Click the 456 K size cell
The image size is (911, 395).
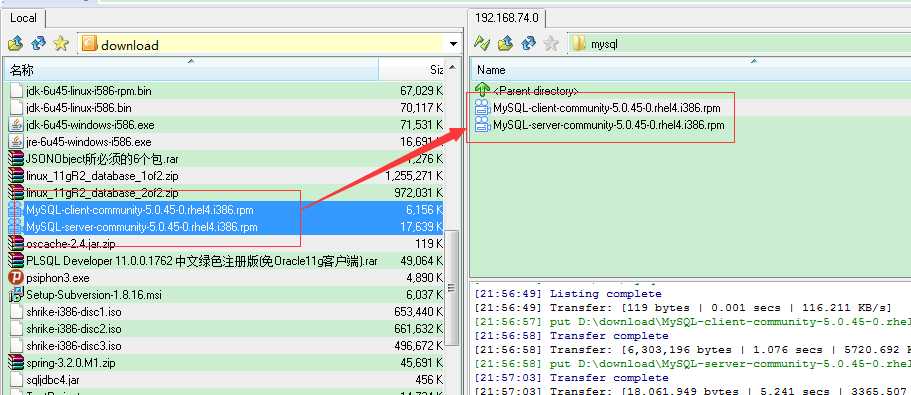pyautogui.click(x=429, y=380)
